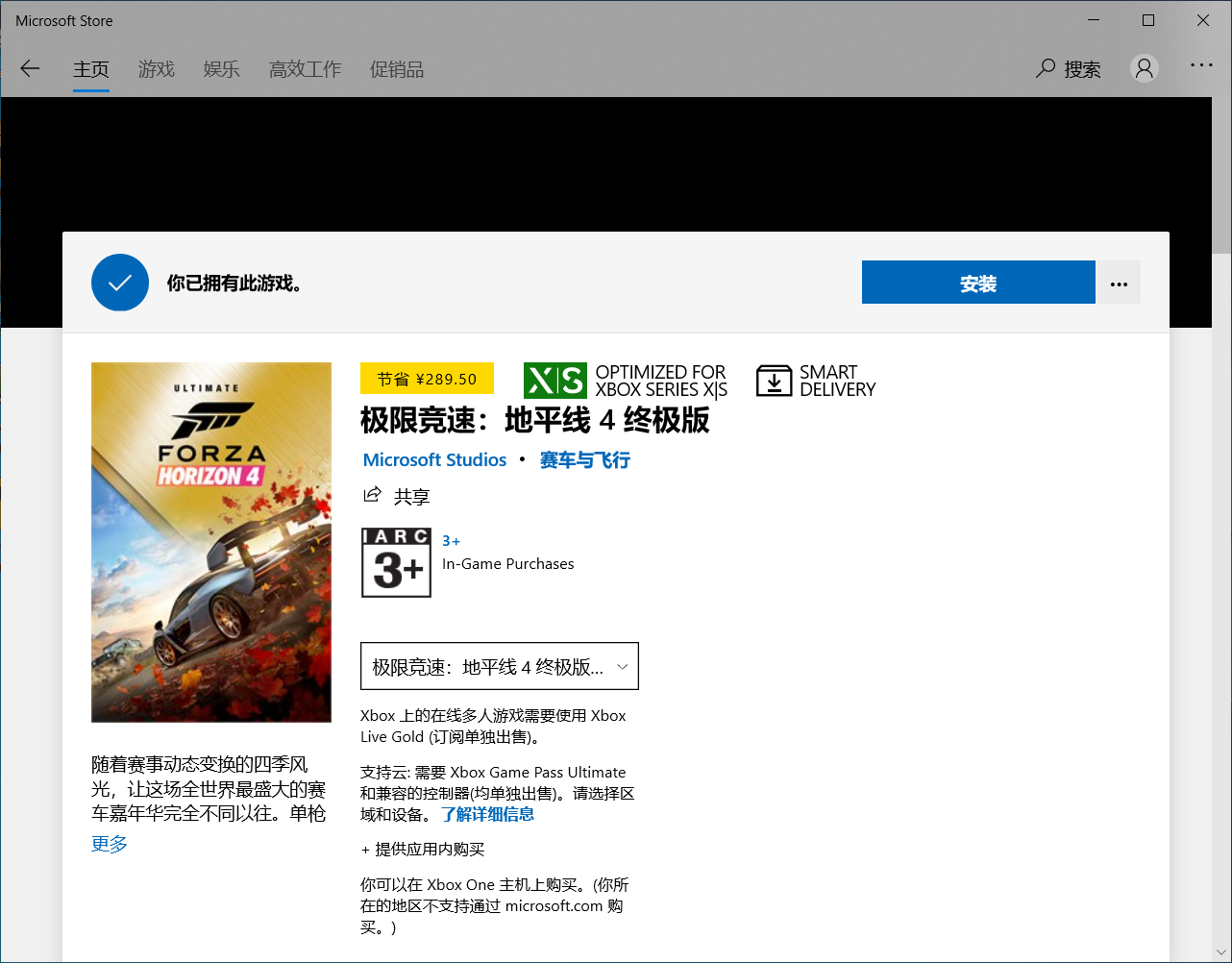Viewport: 1232px width, 963px height.
Task: Open the 赛车与飞行 category link
Action: pyautogui.click(x=584, y=459)
